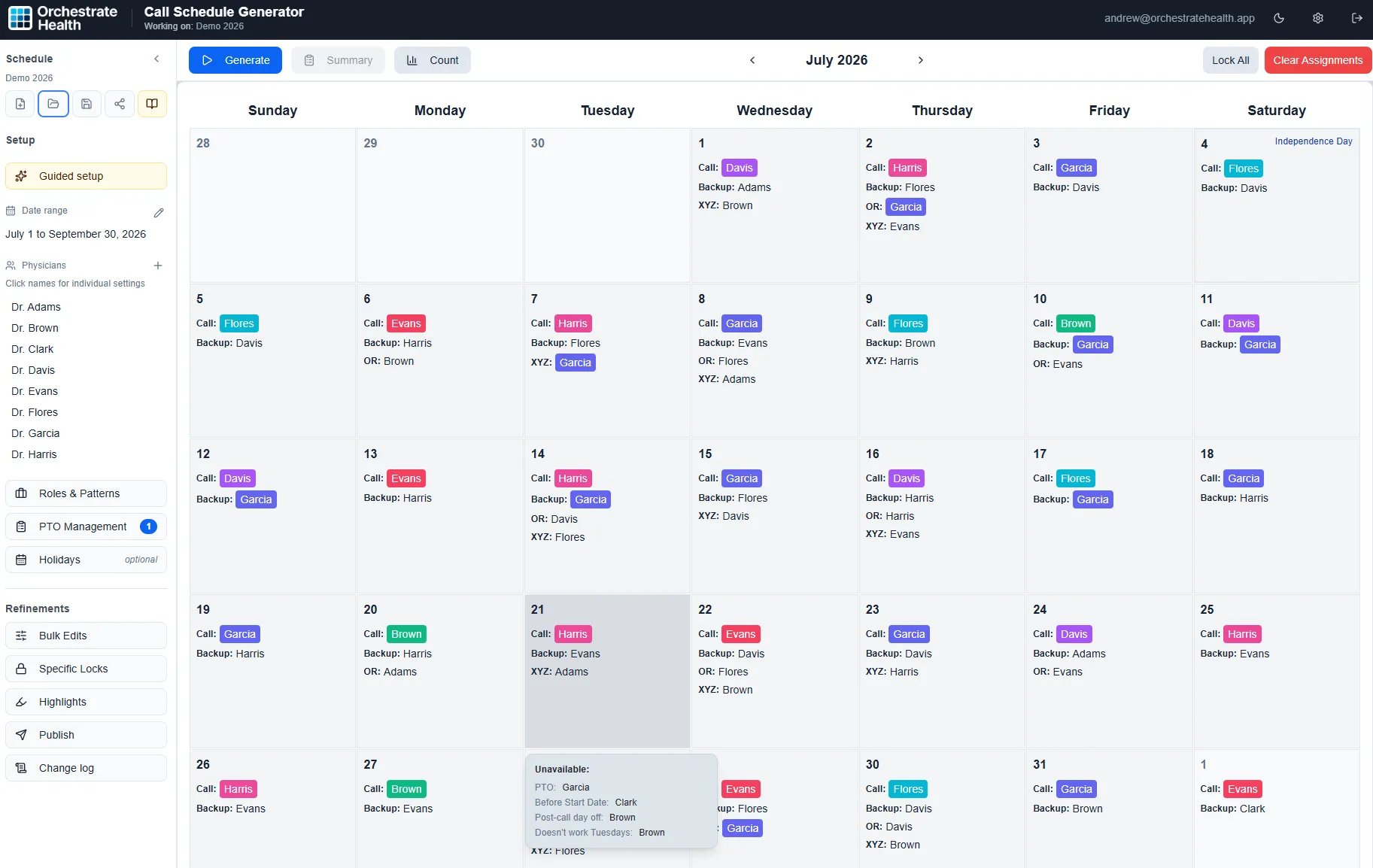Collapse the Schedule sidebar chevron
The width and height of the screenshot is (1373, 868).
click(156, 59)
